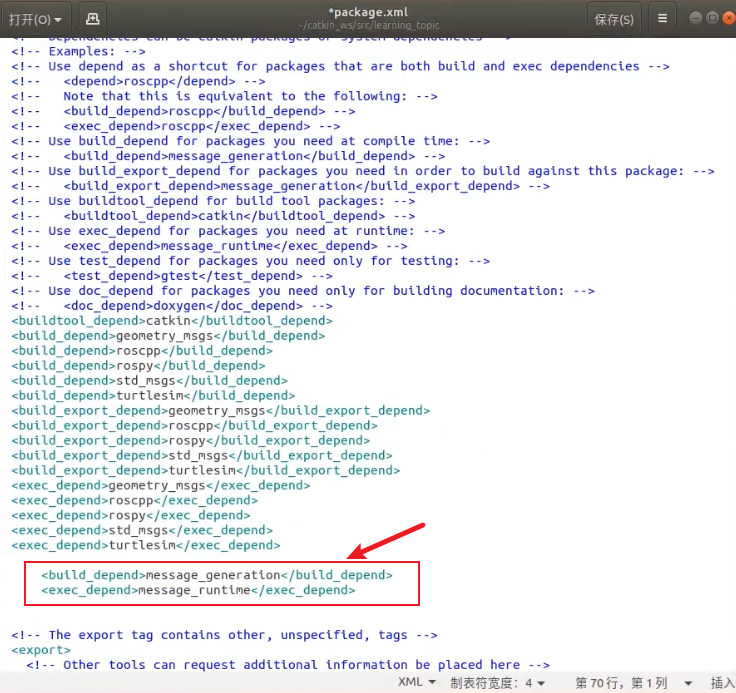This screenshot has width=736, height=693.
Task: Click comment 'Use exec_depend for packages you need at runtime'
Action: click(228, 232)
